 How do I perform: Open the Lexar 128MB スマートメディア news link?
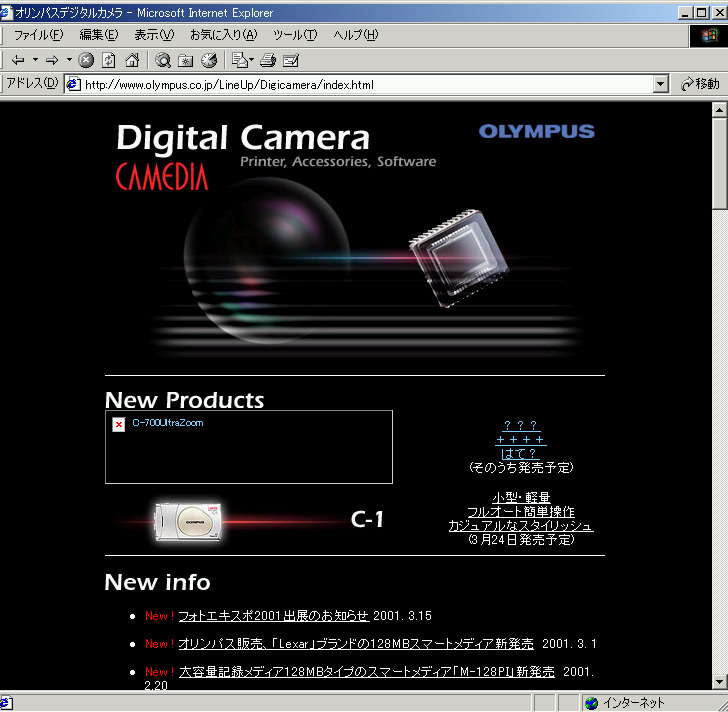point(356,644)
